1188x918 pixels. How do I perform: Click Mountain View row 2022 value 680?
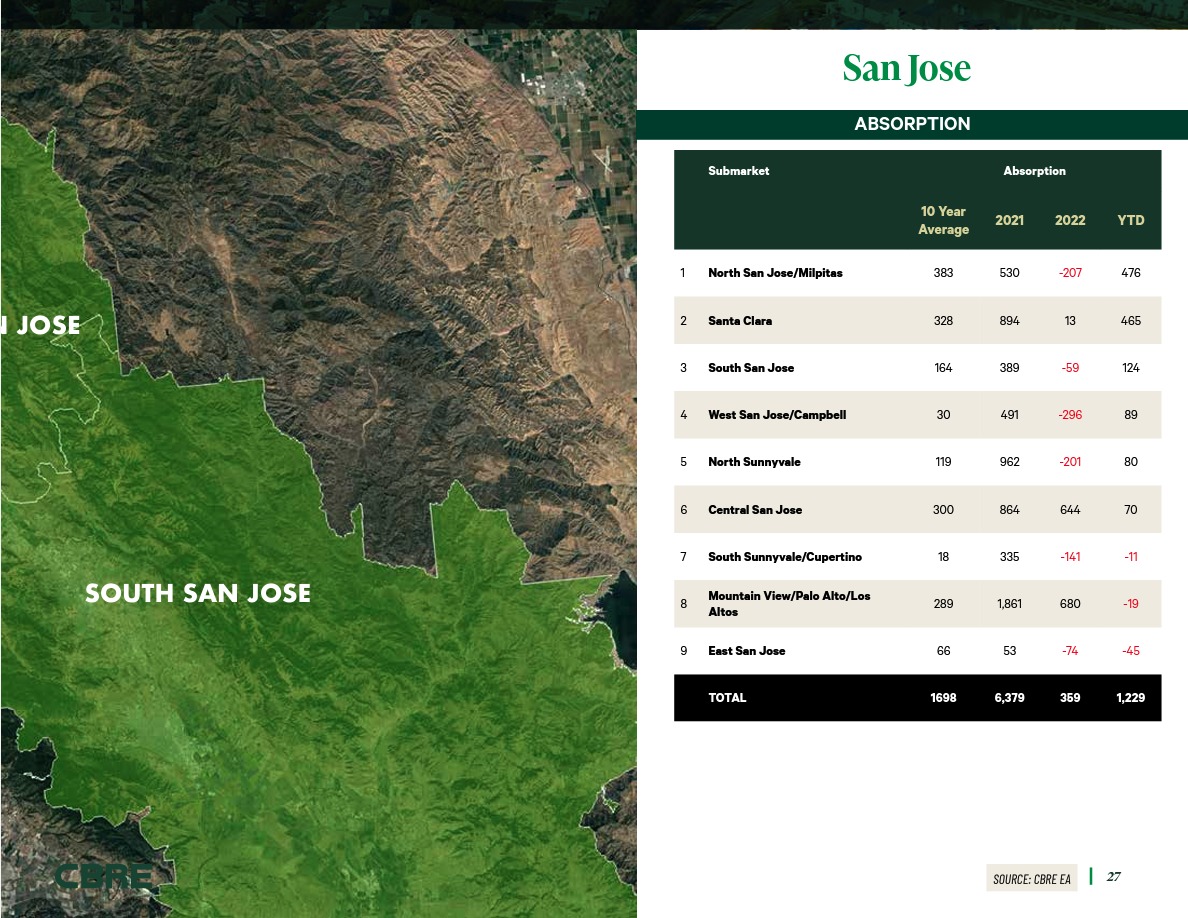(1070, 604)
